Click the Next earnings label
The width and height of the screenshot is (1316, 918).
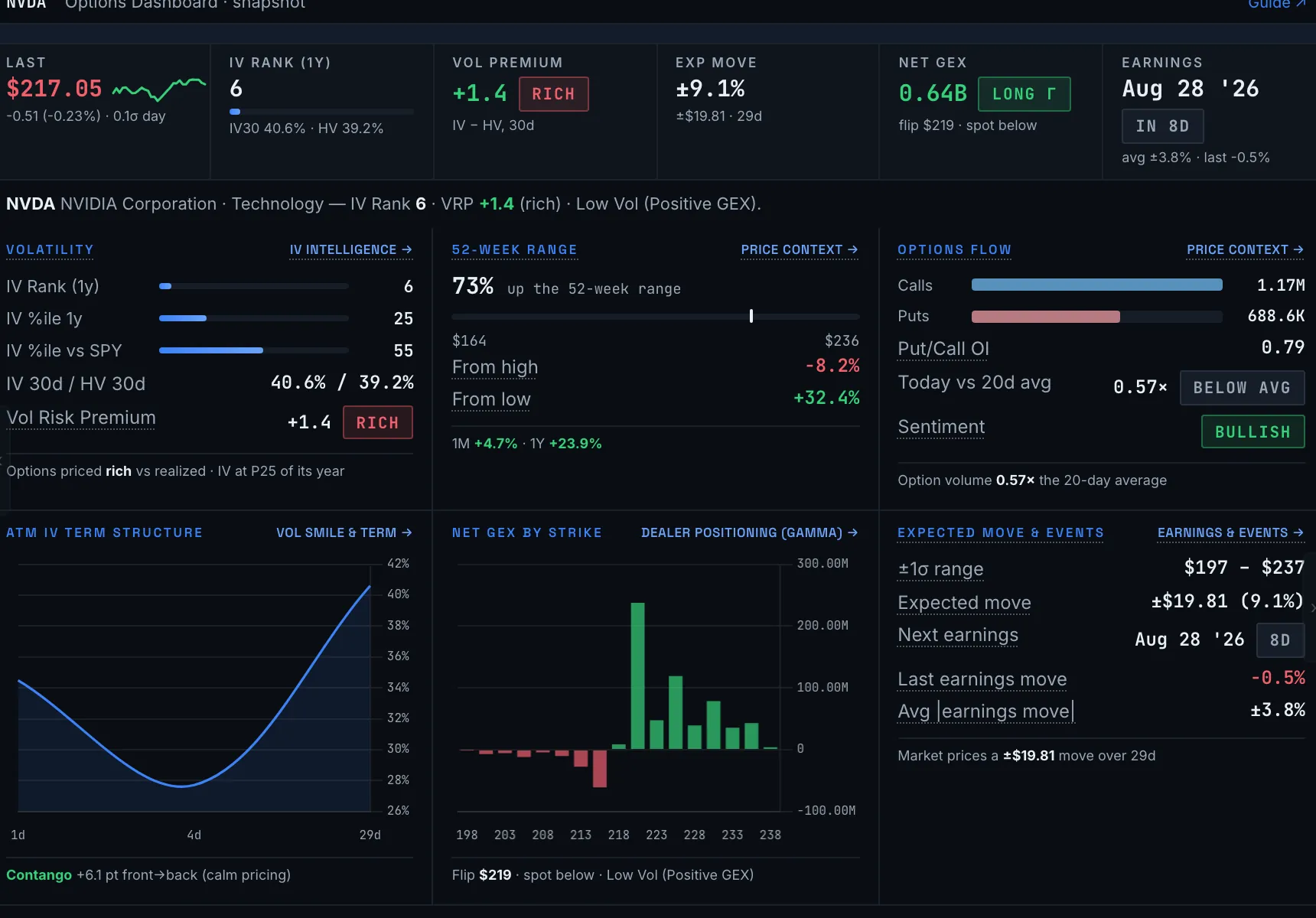click(x=958, y=635)
